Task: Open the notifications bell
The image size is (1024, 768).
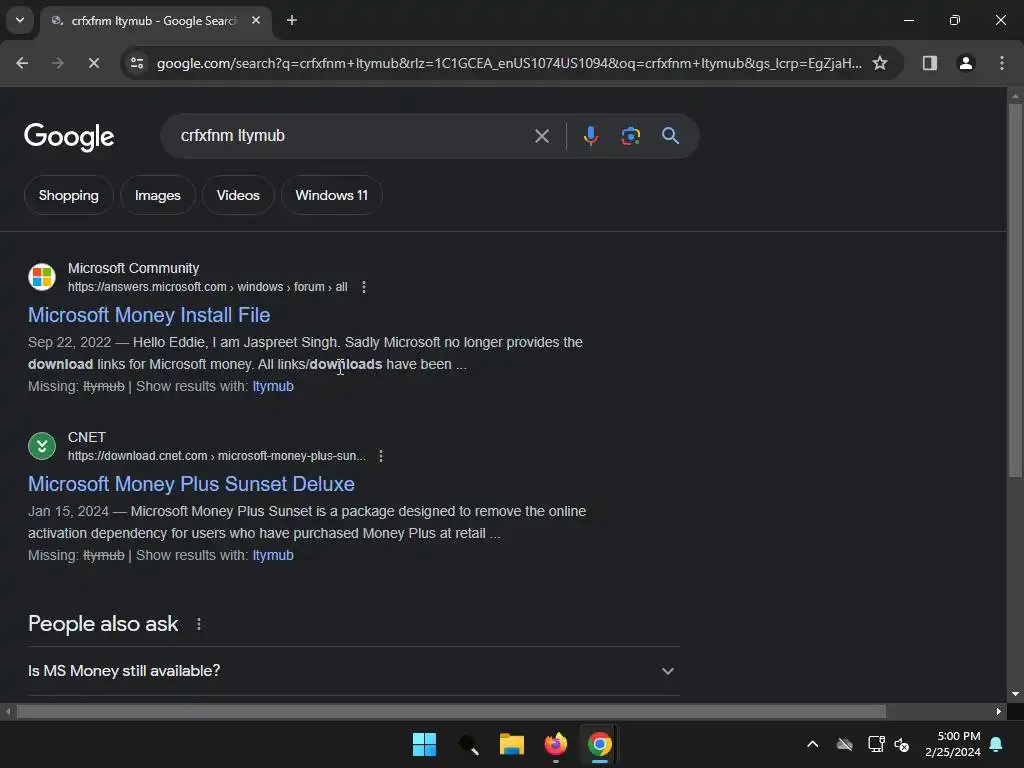Action: point(996,744)
